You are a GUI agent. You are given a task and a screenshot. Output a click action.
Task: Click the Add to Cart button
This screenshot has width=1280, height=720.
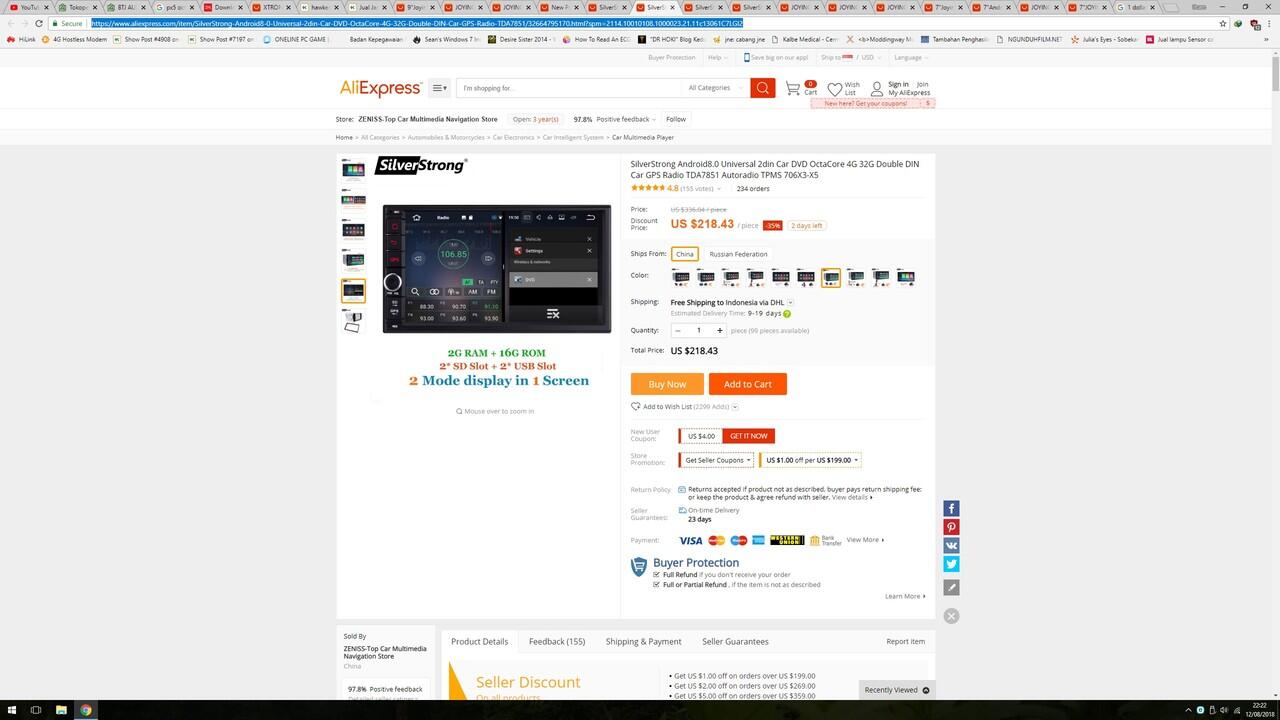748,384
